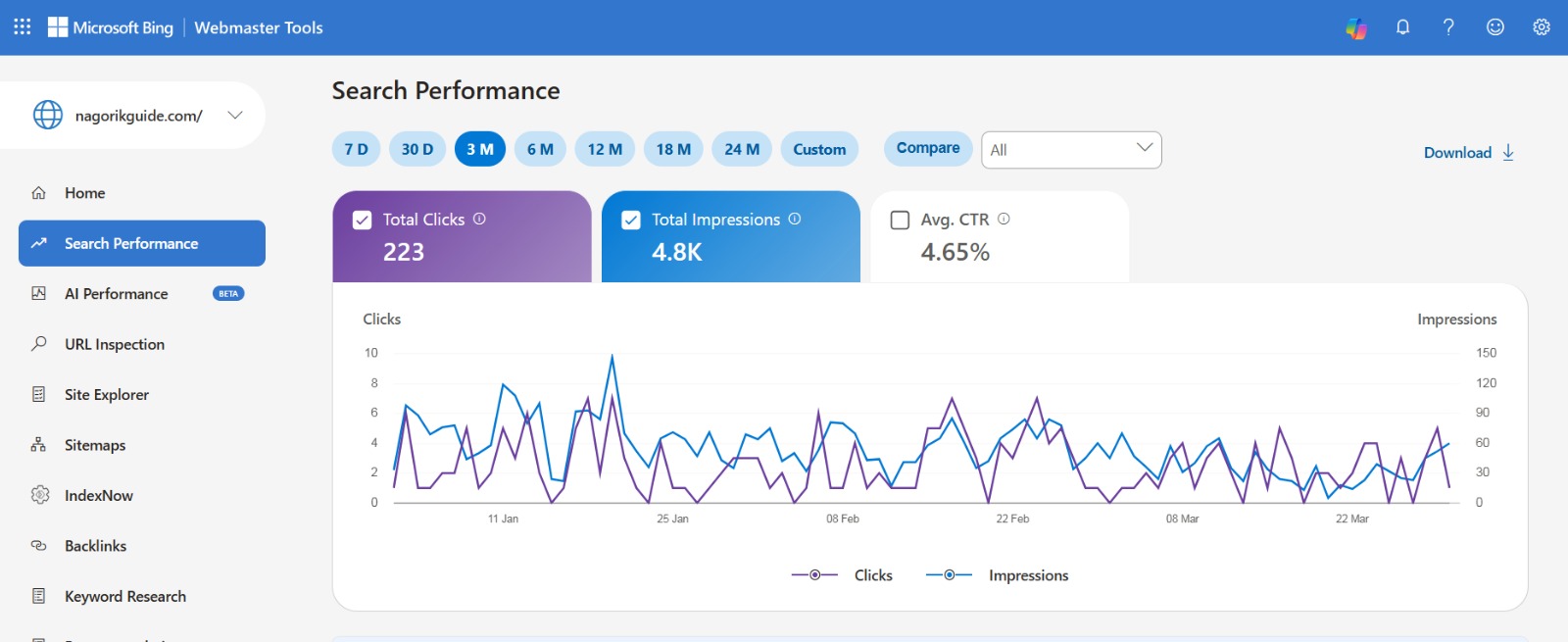Expand the nagorikguide.com site selector
1568x642 pixels.
234,115
